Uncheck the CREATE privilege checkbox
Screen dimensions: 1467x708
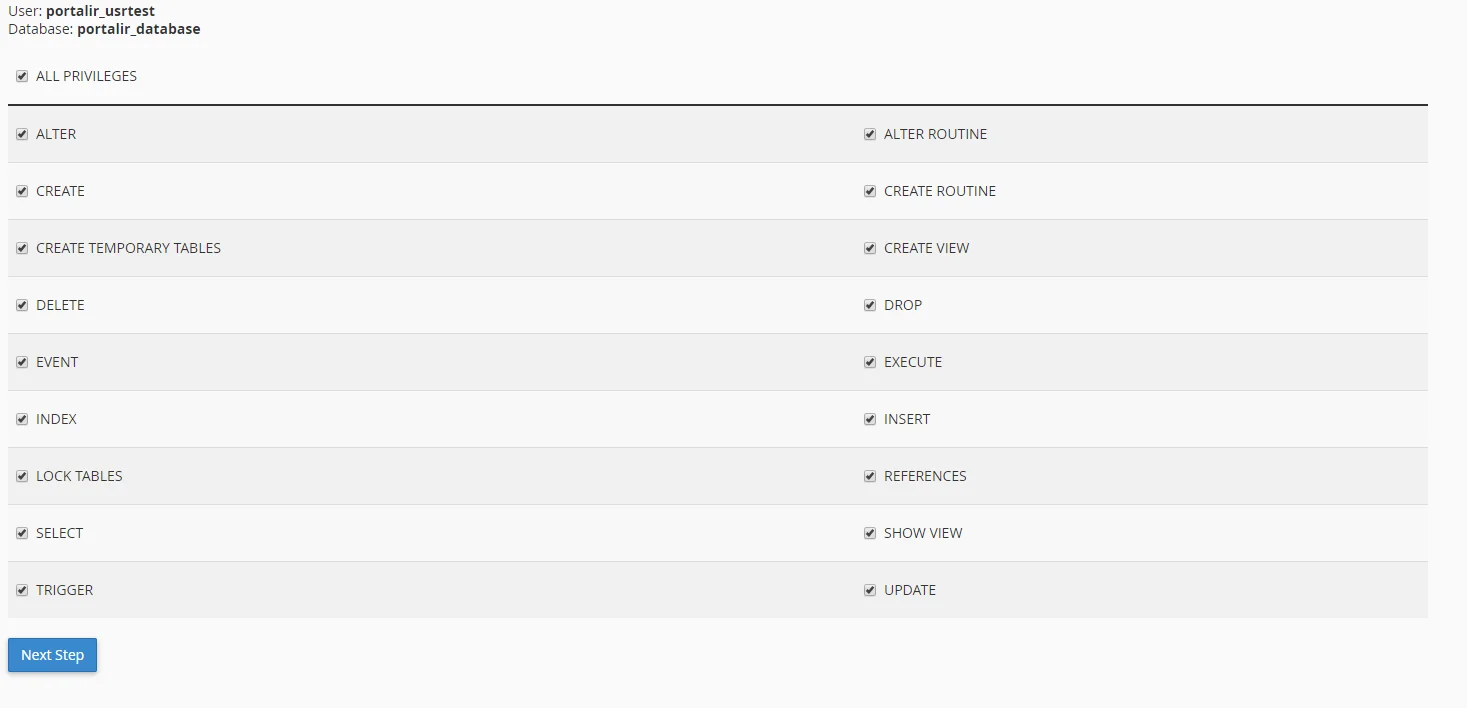22,191
